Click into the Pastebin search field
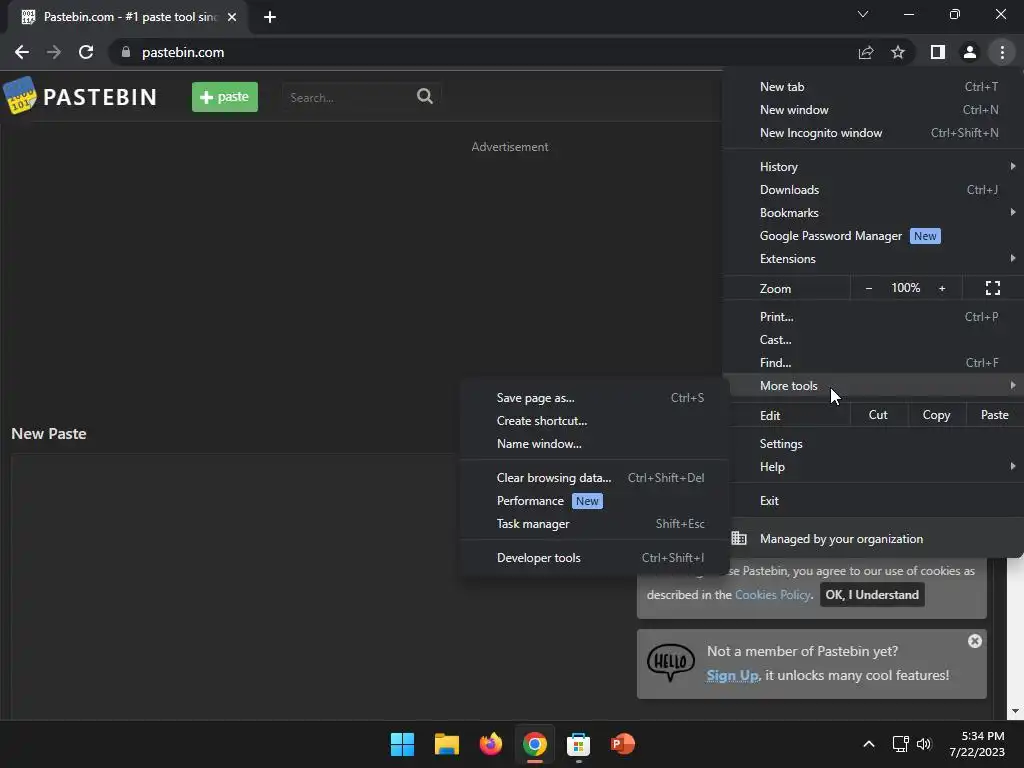1024x768 pixels. [x=349, y=97]
